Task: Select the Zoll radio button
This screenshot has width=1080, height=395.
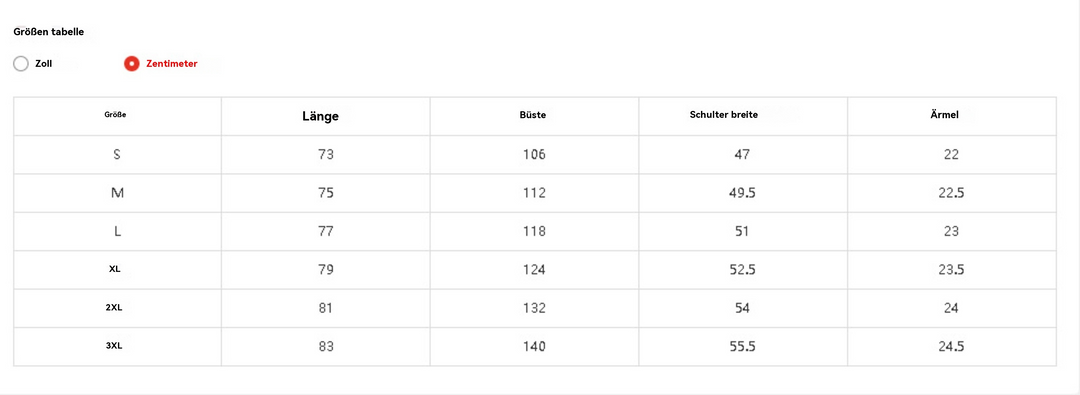Action: click(21, 64)
